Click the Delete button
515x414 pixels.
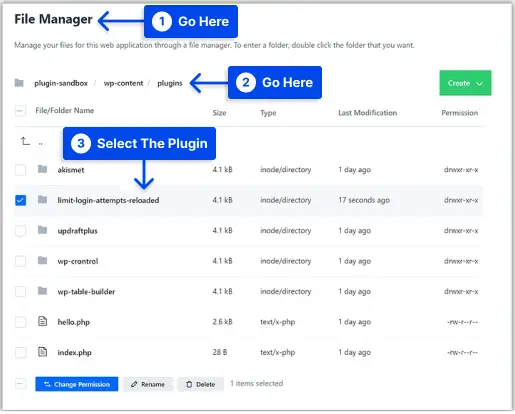[200, 384]
